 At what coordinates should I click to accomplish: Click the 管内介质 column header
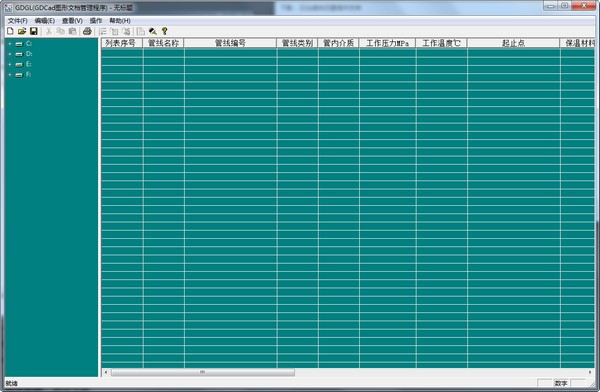point(339,43)
